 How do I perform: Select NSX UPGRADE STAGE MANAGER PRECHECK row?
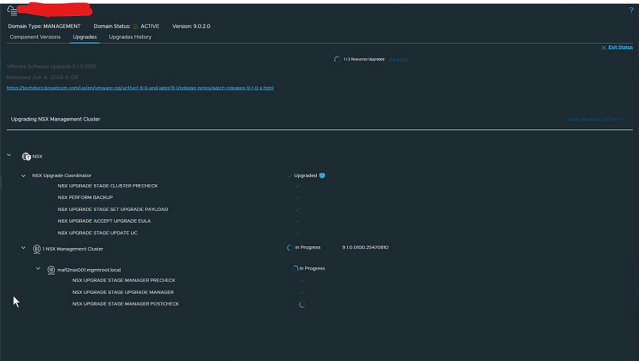(124, 280)
